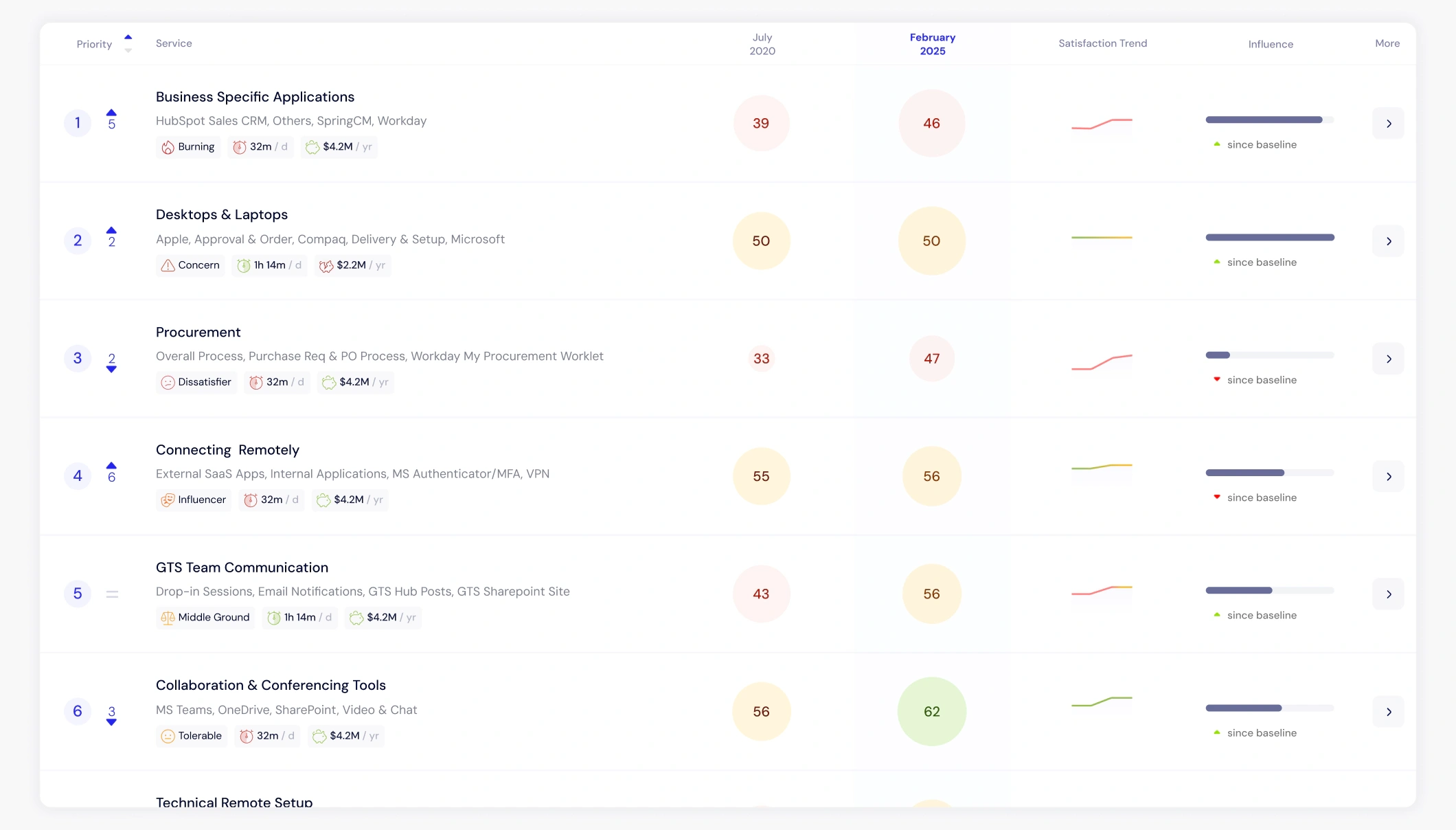The width and height of the screenshot is (1456, 830).
Task: Click down-rank arrow in Collaboration & Conferencing row
Action: coord(111,722)
